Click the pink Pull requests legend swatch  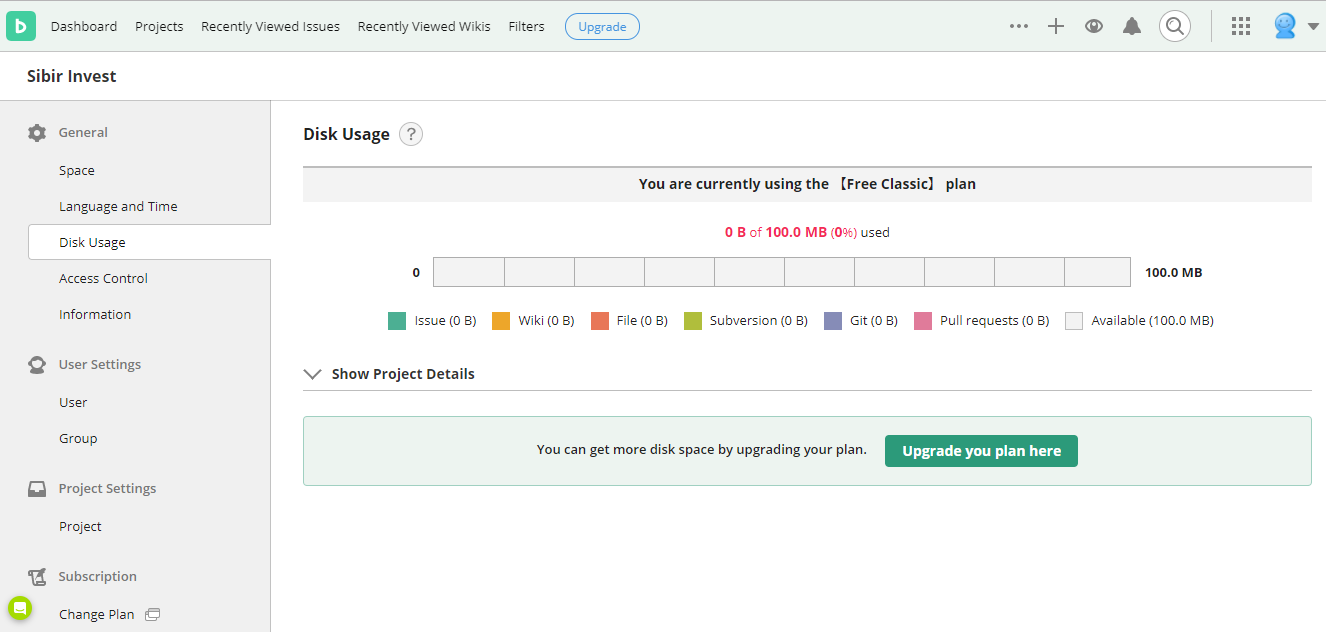coord(923,321)
